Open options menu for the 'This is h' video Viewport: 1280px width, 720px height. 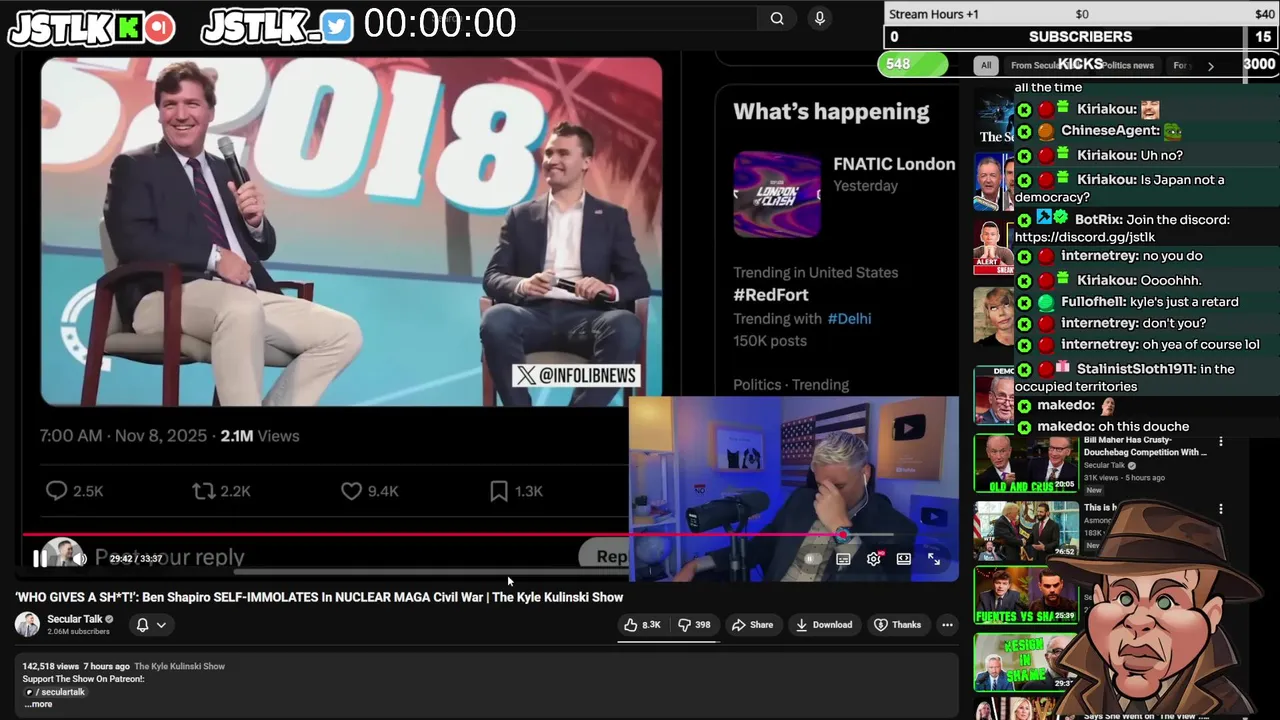pyautogui.click(x=1220, y=509)
